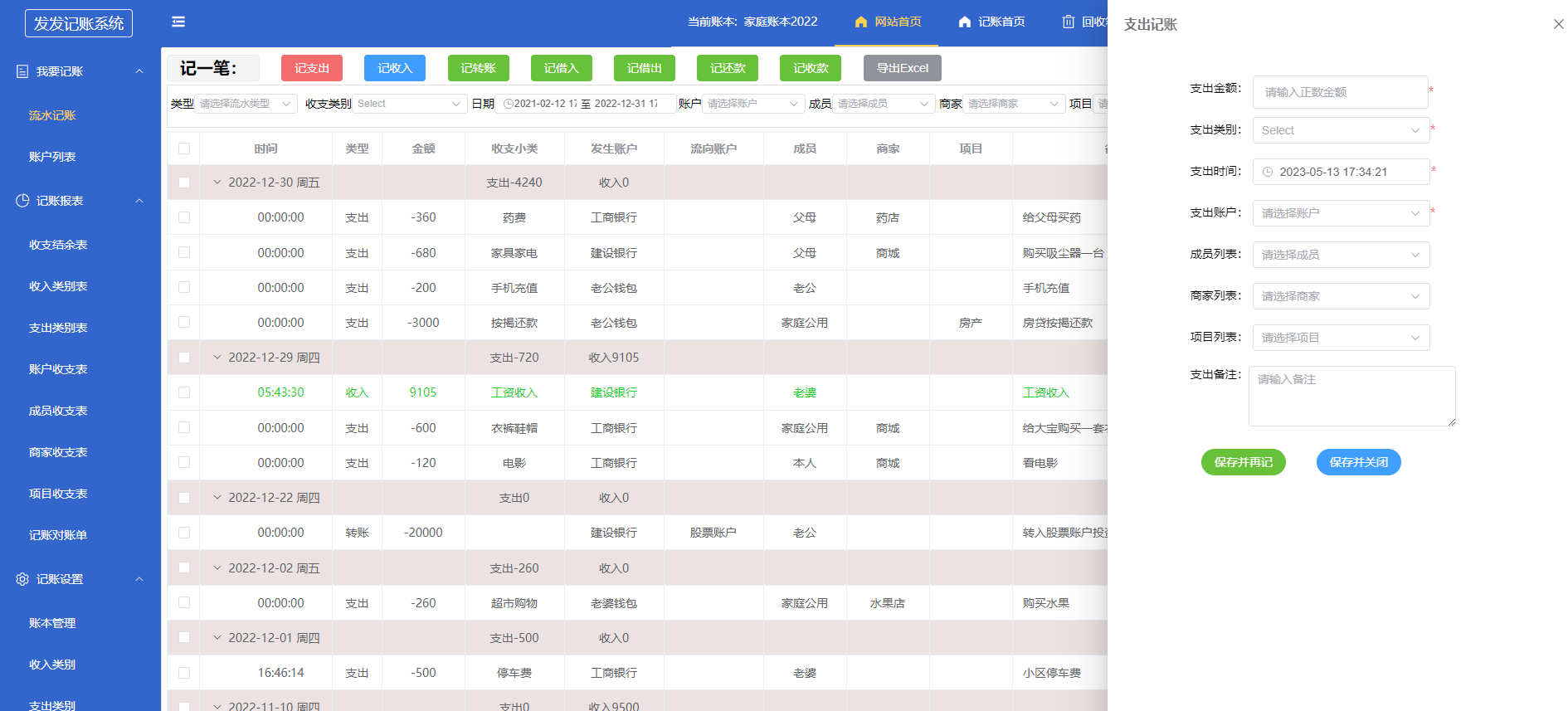The image size is (1568, 711).
Task: Collapse the 2022-12-22 周四 group
Action: pos(217,498)
